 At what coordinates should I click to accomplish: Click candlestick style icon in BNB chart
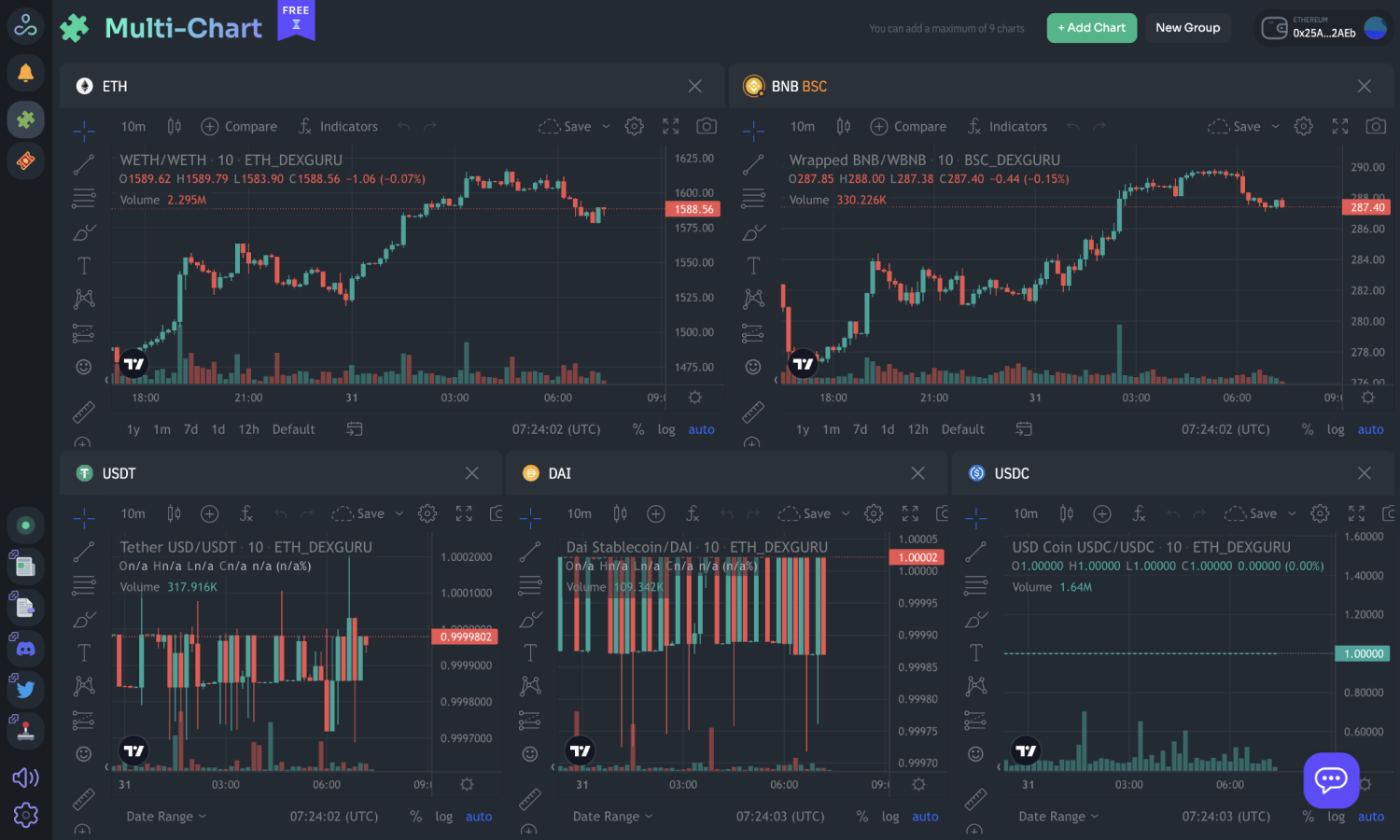(x=843, y=126)
